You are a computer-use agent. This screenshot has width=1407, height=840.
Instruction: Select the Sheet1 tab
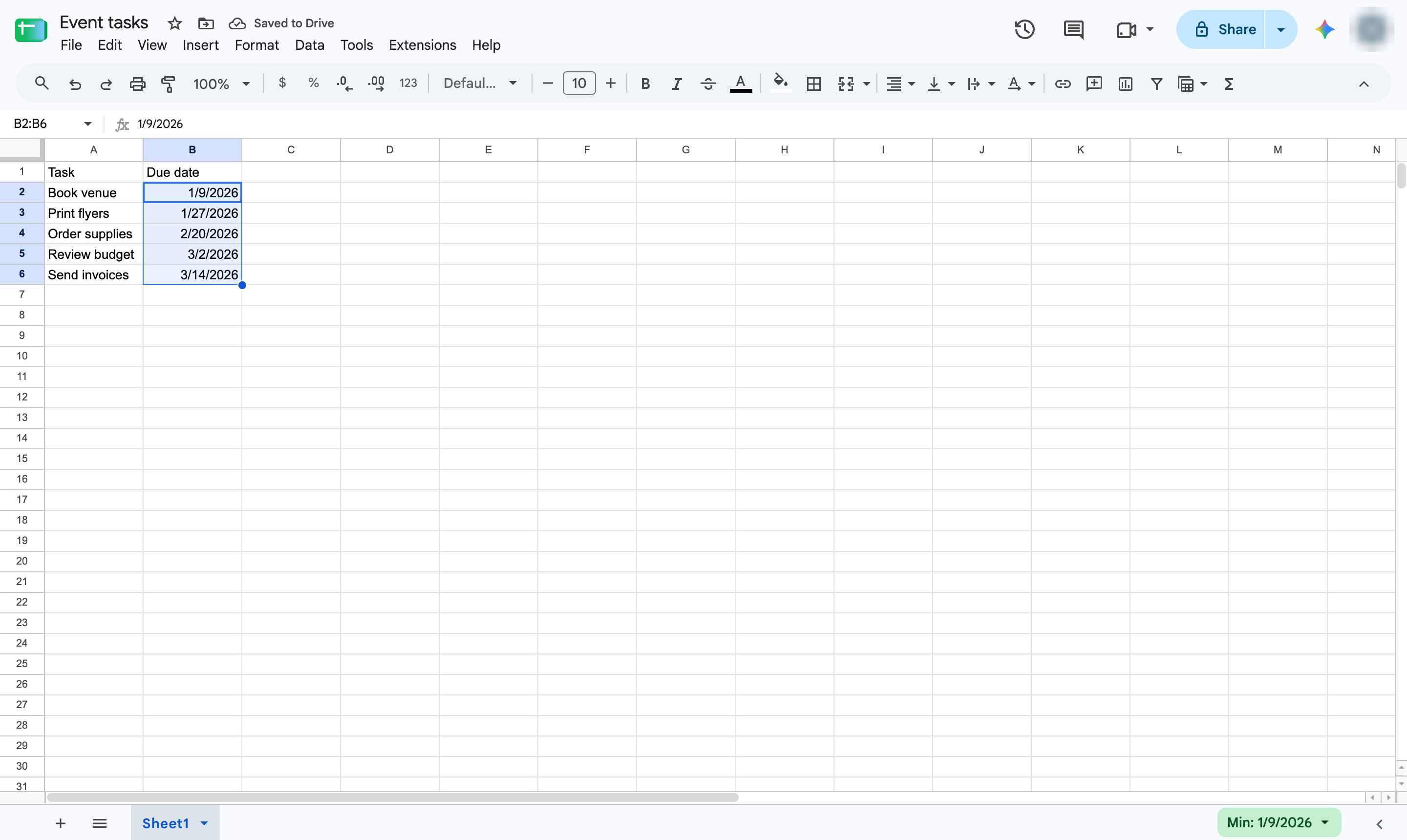click(x=165, y=823)
